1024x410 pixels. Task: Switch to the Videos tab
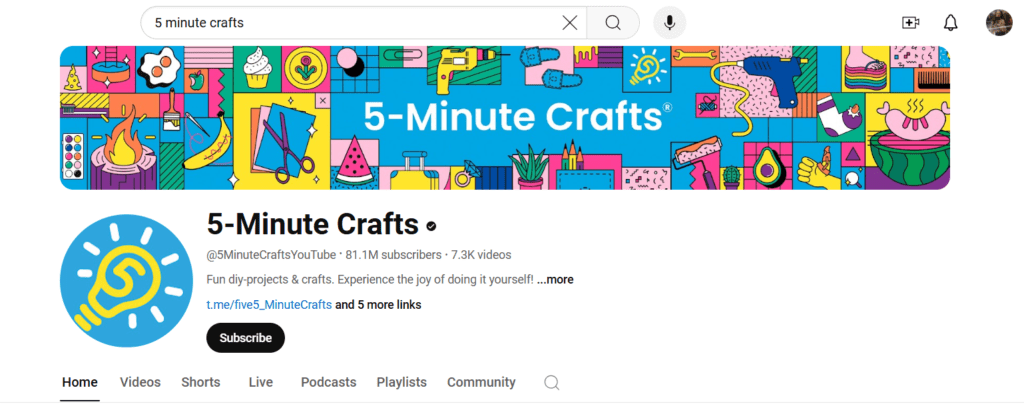(140, 383)
